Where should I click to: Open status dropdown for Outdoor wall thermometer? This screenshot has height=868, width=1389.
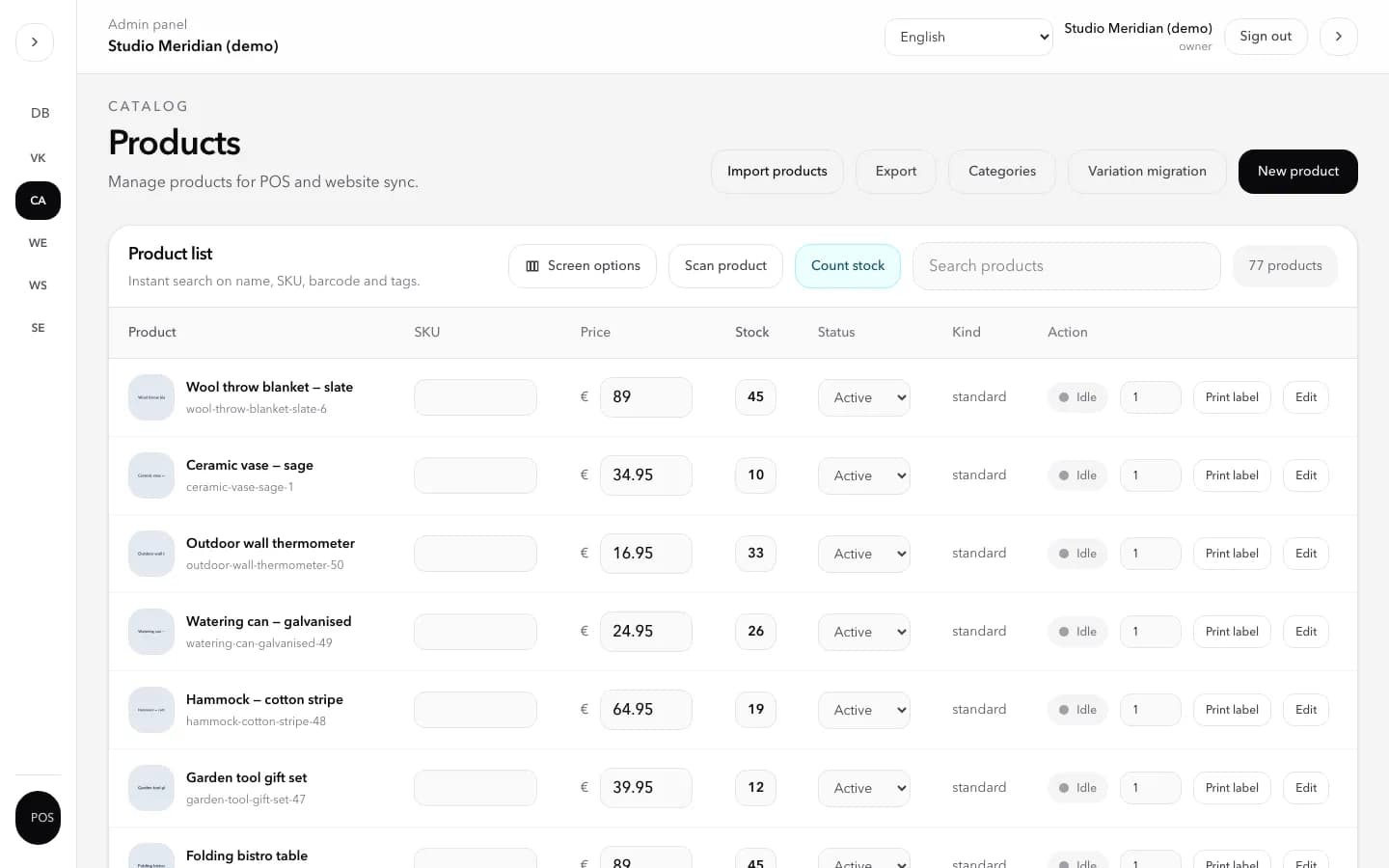[x=864, y=554]
